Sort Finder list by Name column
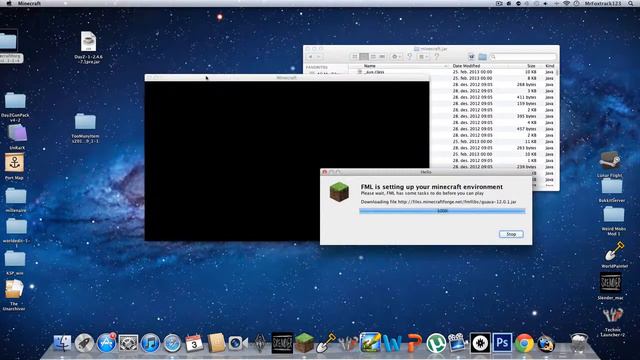This screenshot has width=640, height=360. (369, 66)
